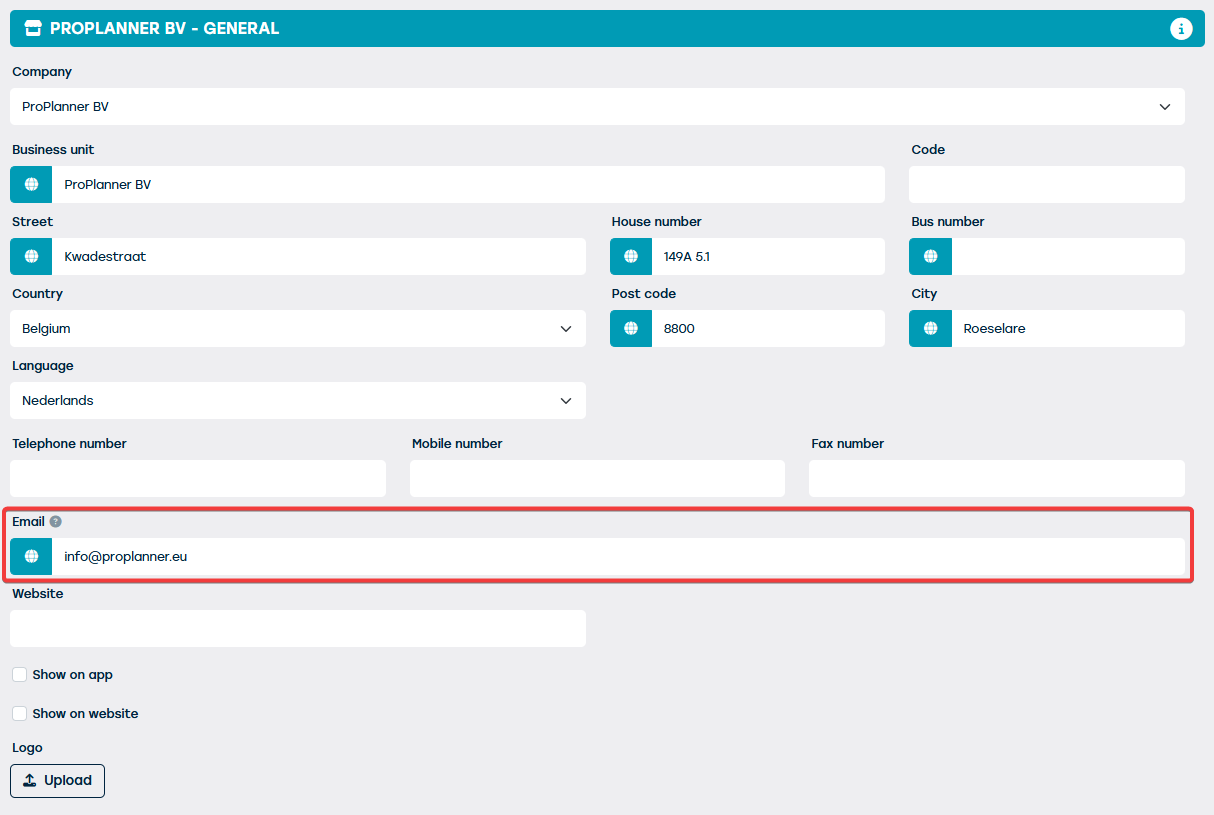Open the Country dropdown showing Belgium

coord(298,329)
